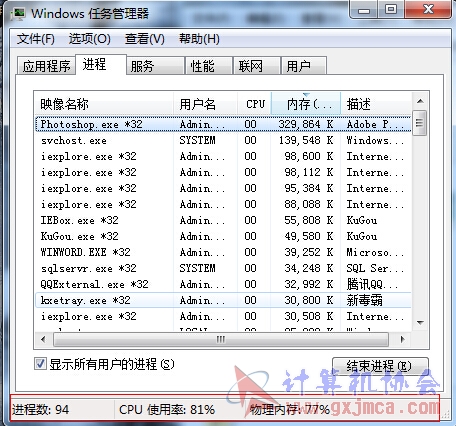Image resolution: width=456 pixels, height=426 pixels.
Task: Click the horizontal scrollbar left arrow
Action: [x=43, y=339]
